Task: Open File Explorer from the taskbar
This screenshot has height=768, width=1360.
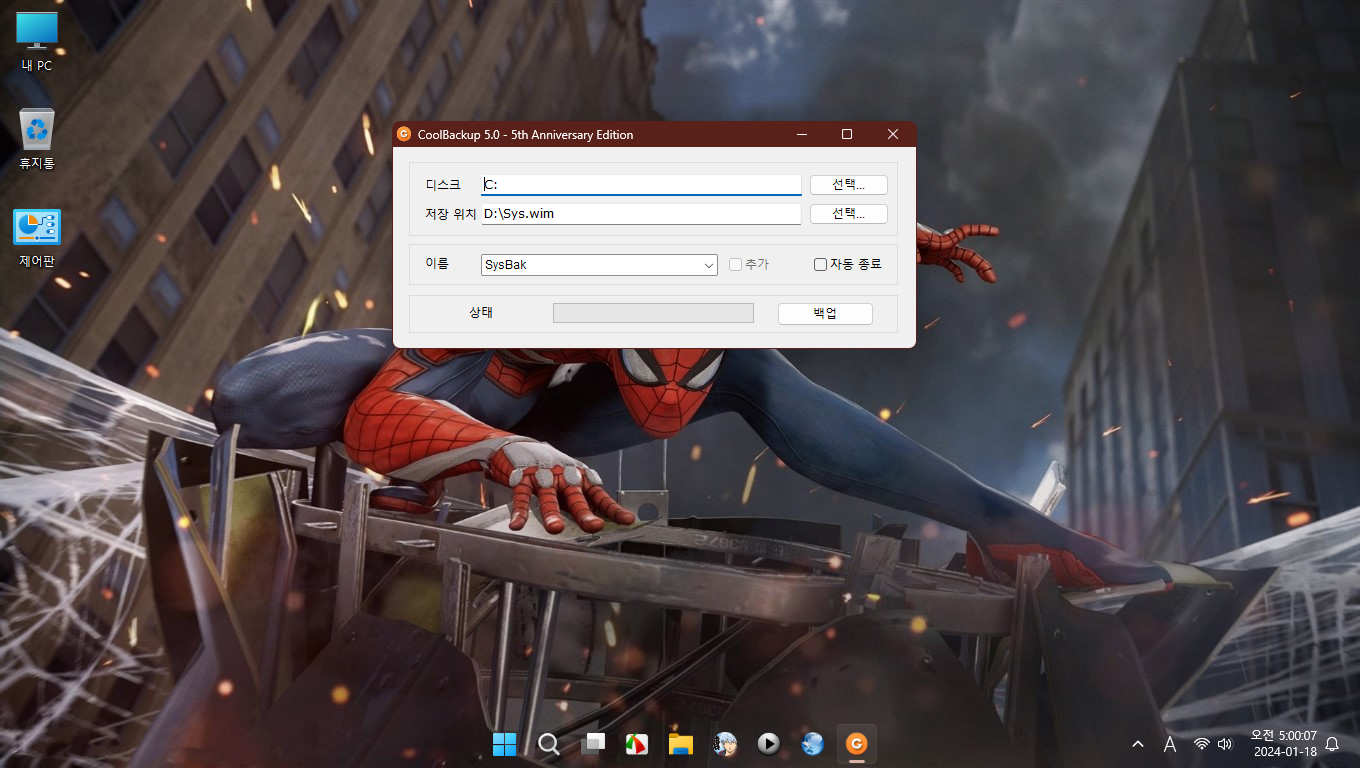Action: tap(681, 744)
